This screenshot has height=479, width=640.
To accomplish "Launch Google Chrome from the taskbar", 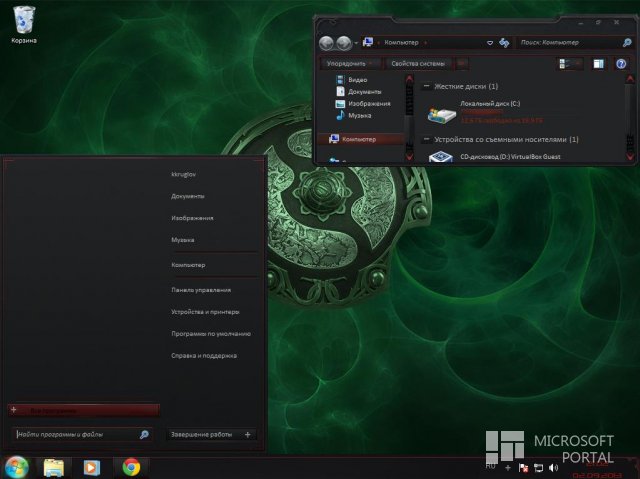I will click(x=131, y=468).
